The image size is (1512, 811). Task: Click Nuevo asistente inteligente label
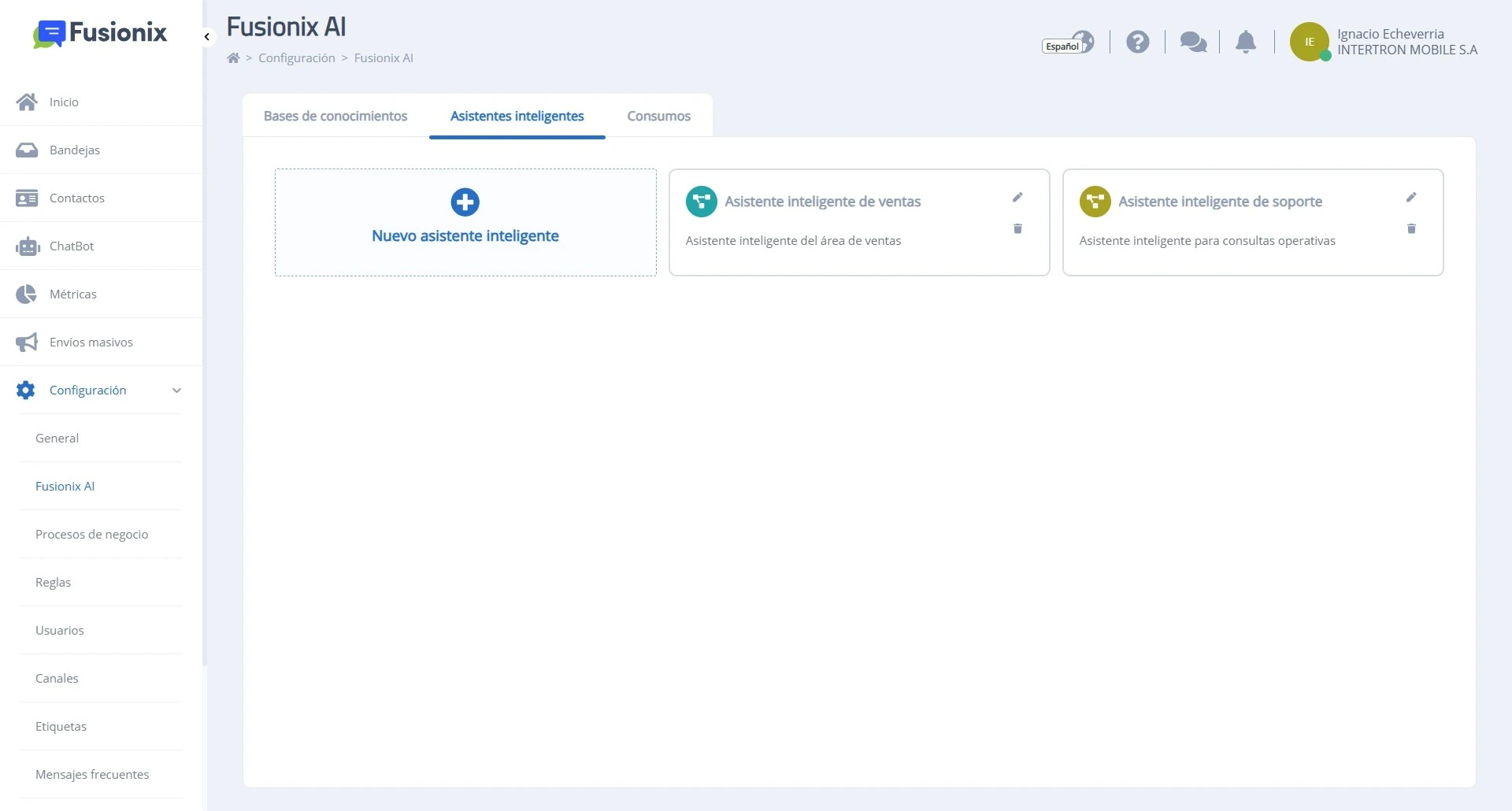pyautogui.click(x=465, y=235)
